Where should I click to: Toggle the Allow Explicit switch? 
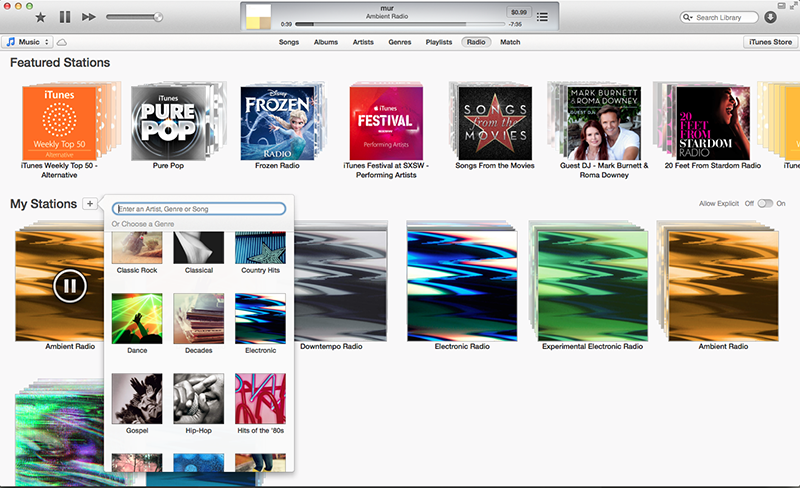[x=765, y=203]
